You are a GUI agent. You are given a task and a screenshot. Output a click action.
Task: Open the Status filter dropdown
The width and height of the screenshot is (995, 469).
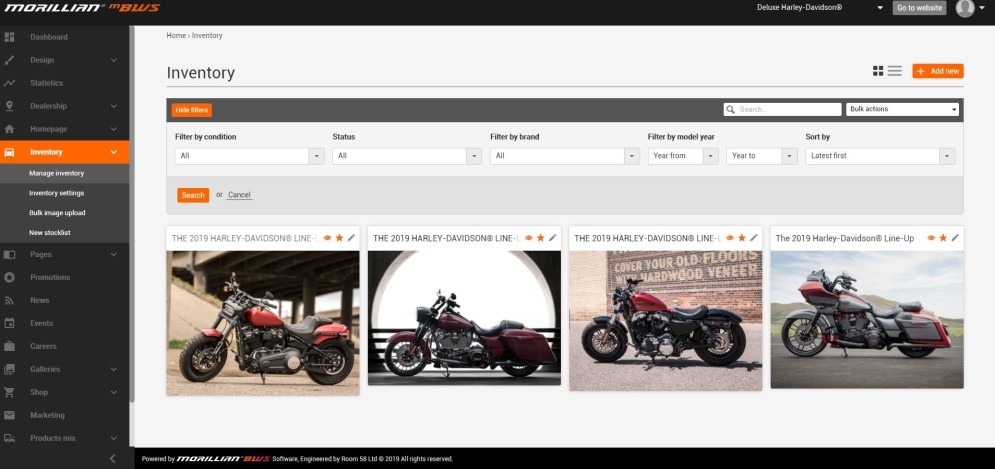point(407,156)
